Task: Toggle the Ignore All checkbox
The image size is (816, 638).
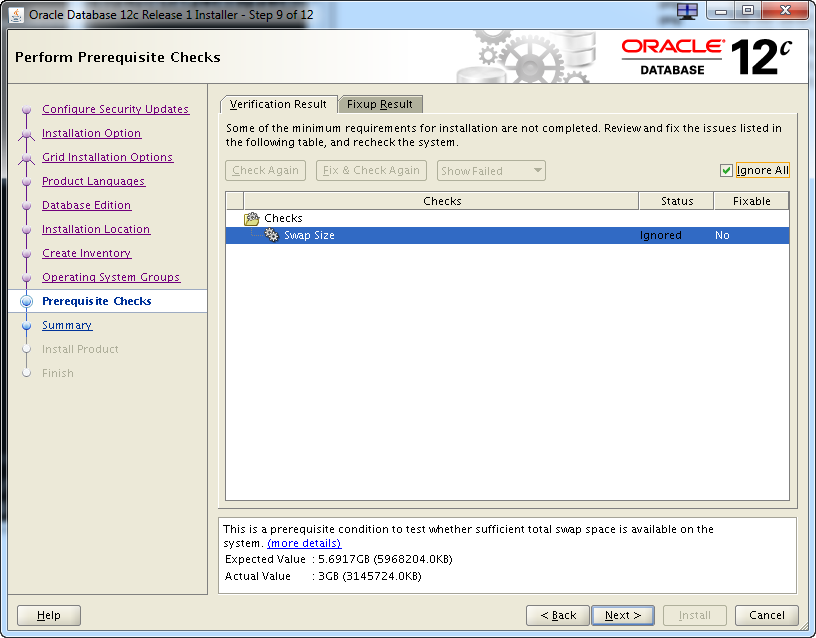Action: point(726,171)
